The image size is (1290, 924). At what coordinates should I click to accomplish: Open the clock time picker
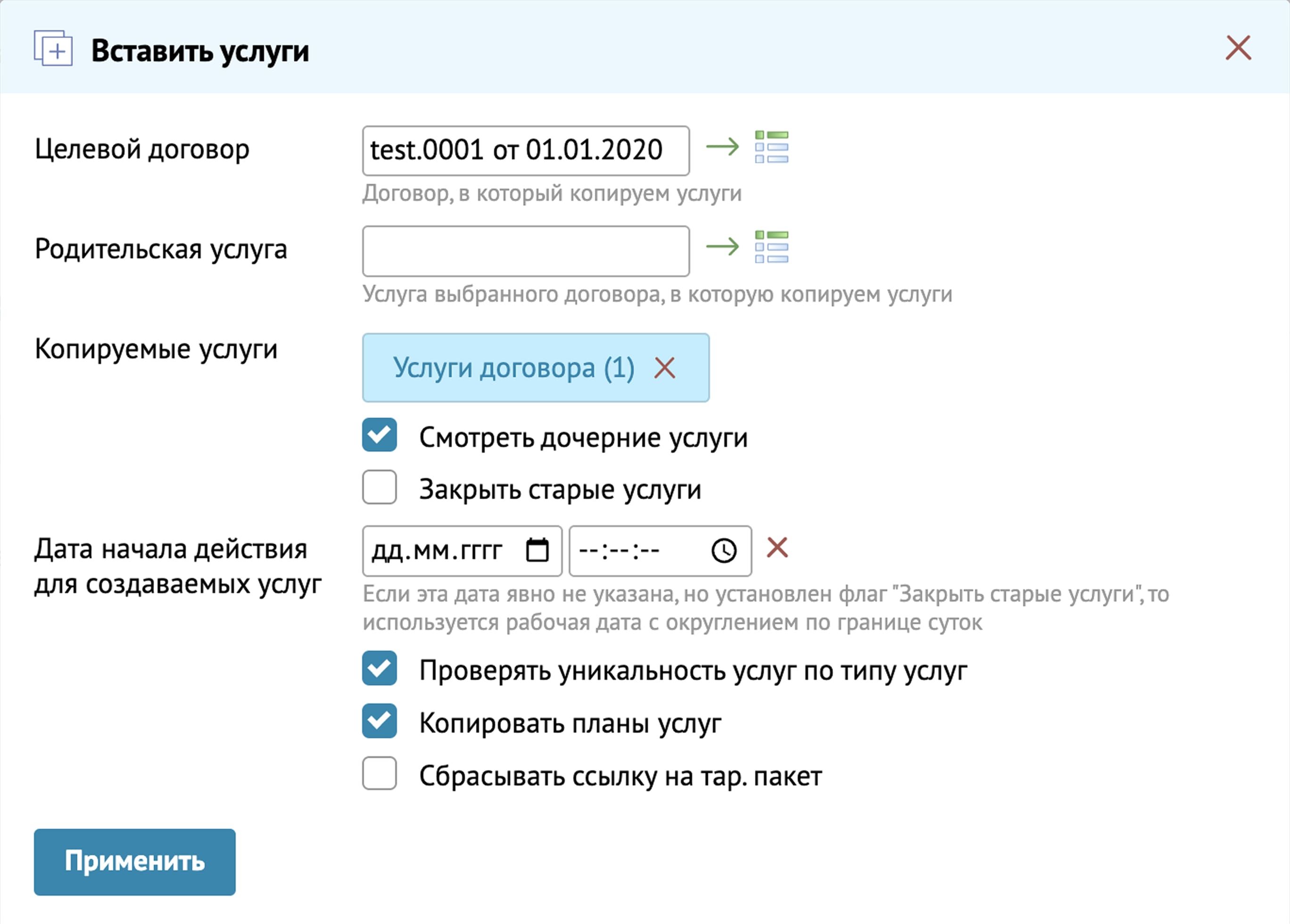click(723, 551)
